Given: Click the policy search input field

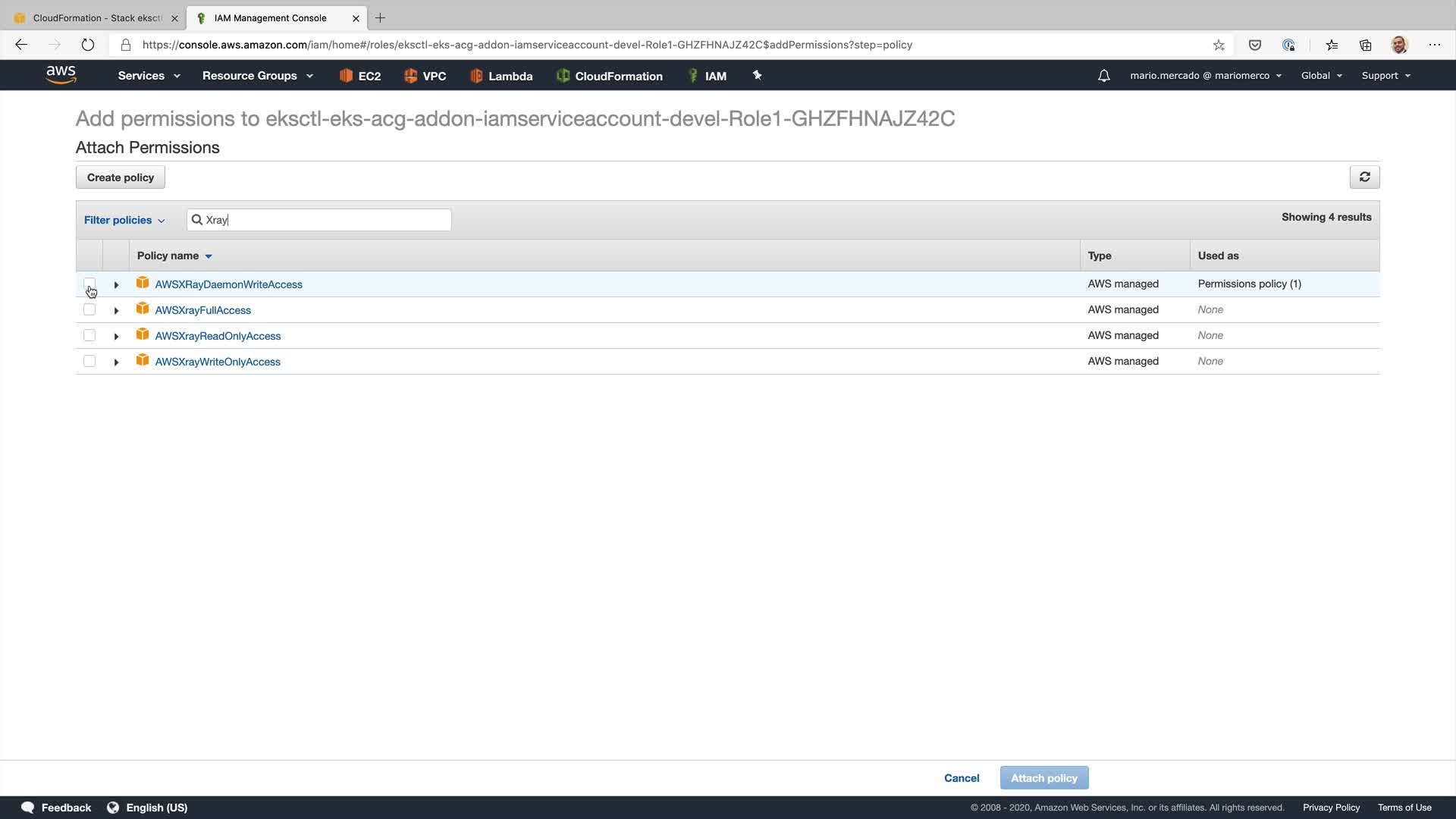Looking at the screenshot, I should [x=326, y=220].
